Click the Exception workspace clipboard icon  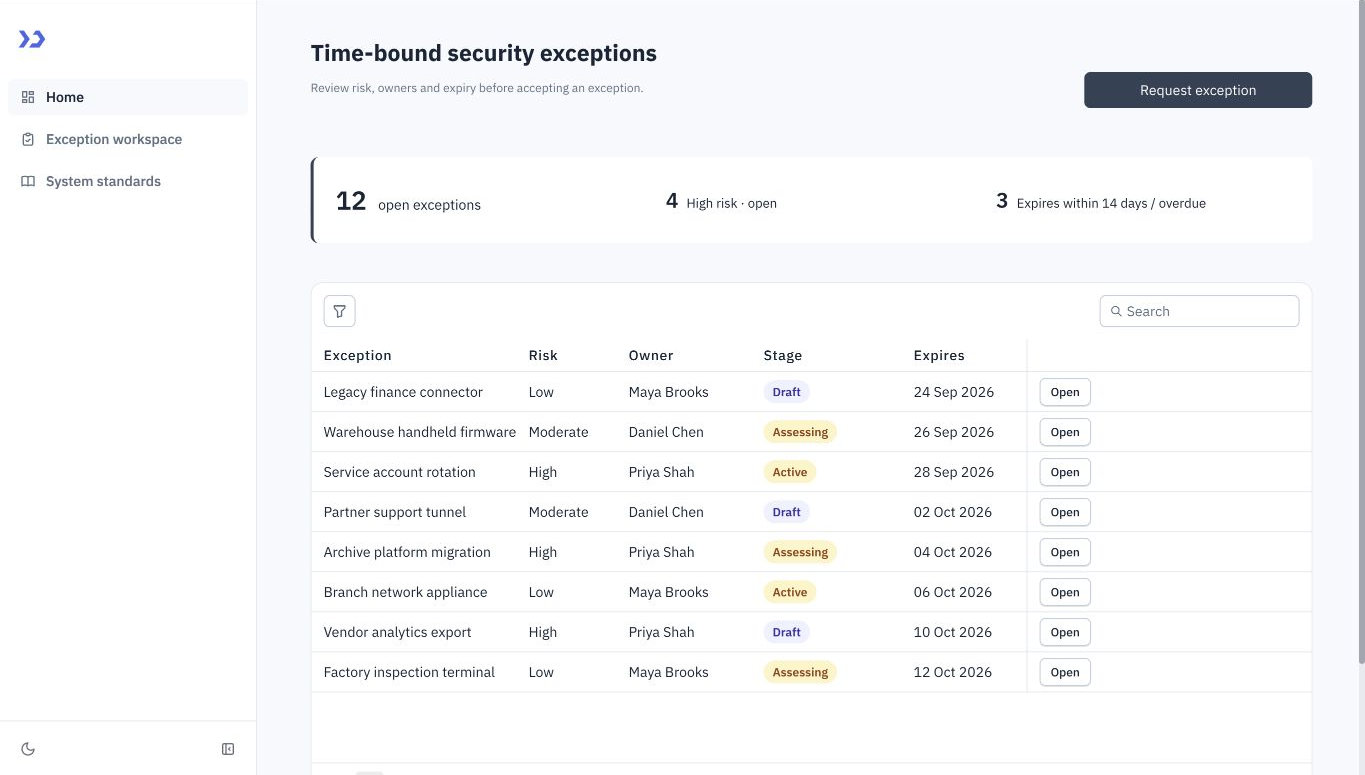click(28, 139)
